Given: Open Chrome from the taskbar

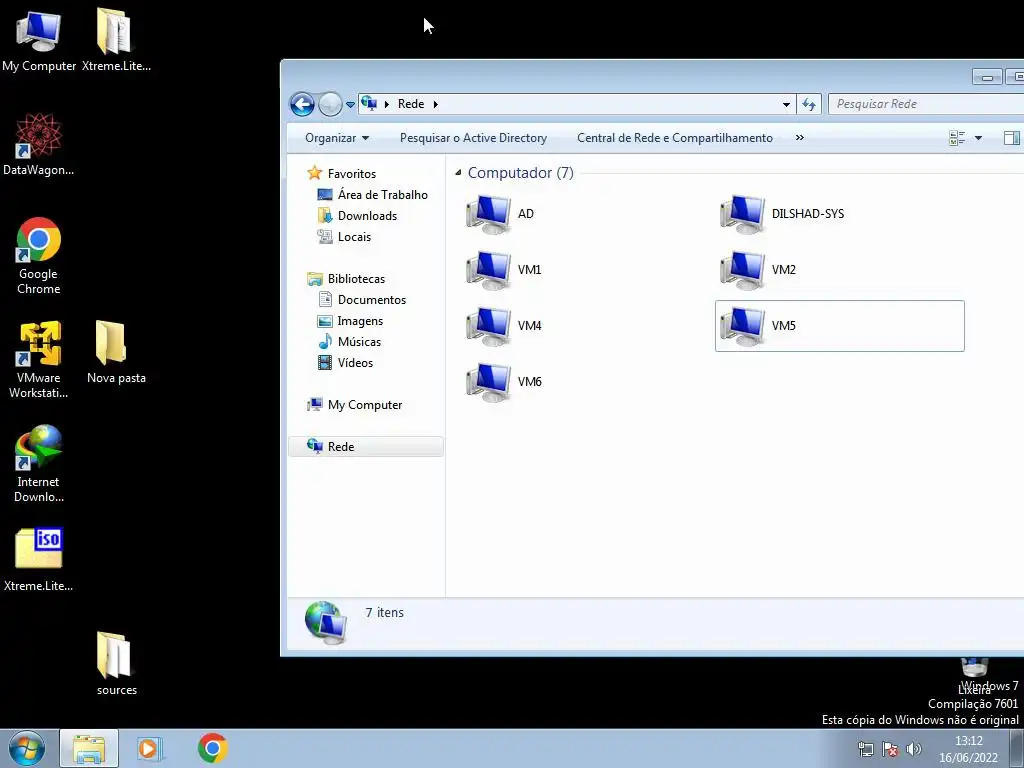Looking at the screenshot, I should point(212,748).
